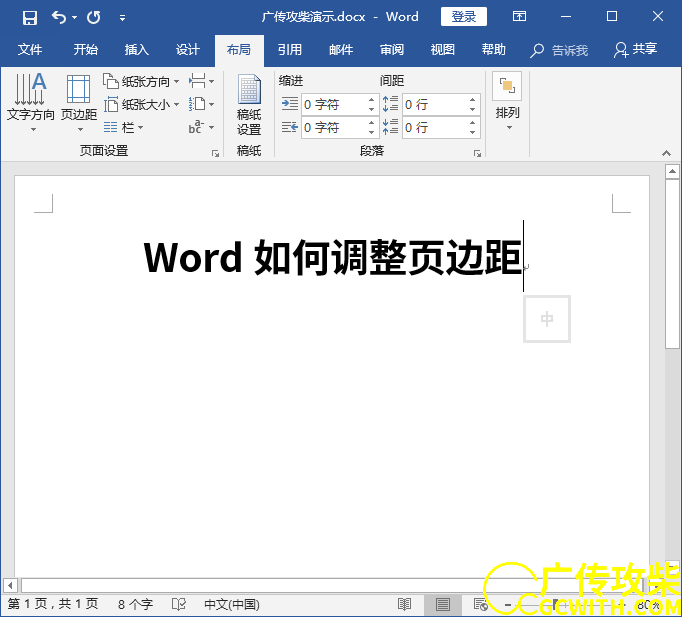
Task: Switch to the 邮件 tab
Action: [341, 50]
